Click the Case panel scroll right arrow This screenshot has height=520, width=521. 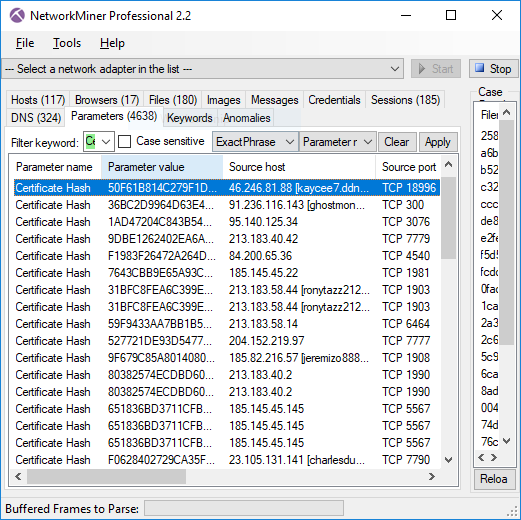coord(494,457)
